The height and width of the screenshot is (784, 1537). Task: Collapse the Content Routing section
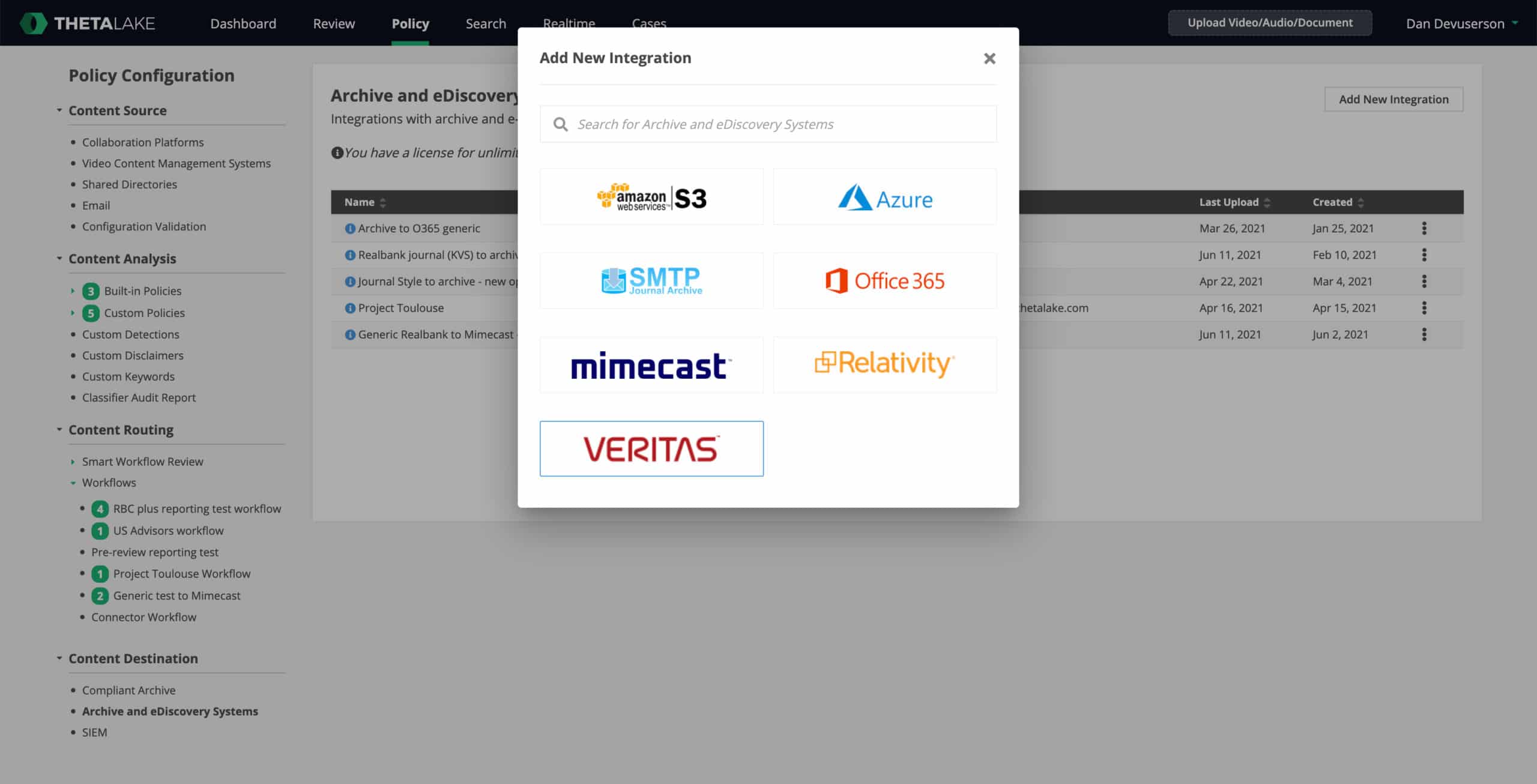[x=59, y=430]
